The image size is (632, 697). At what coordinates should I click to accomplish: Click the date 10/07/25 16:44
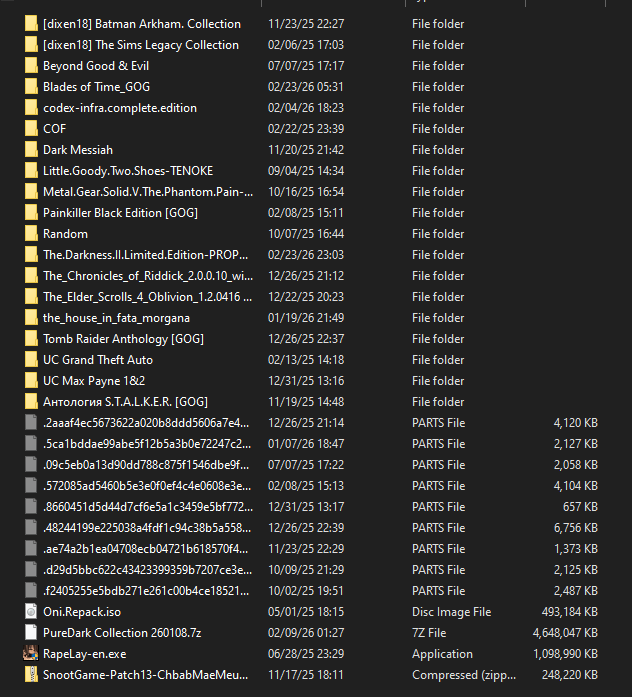tap(306, 234)
